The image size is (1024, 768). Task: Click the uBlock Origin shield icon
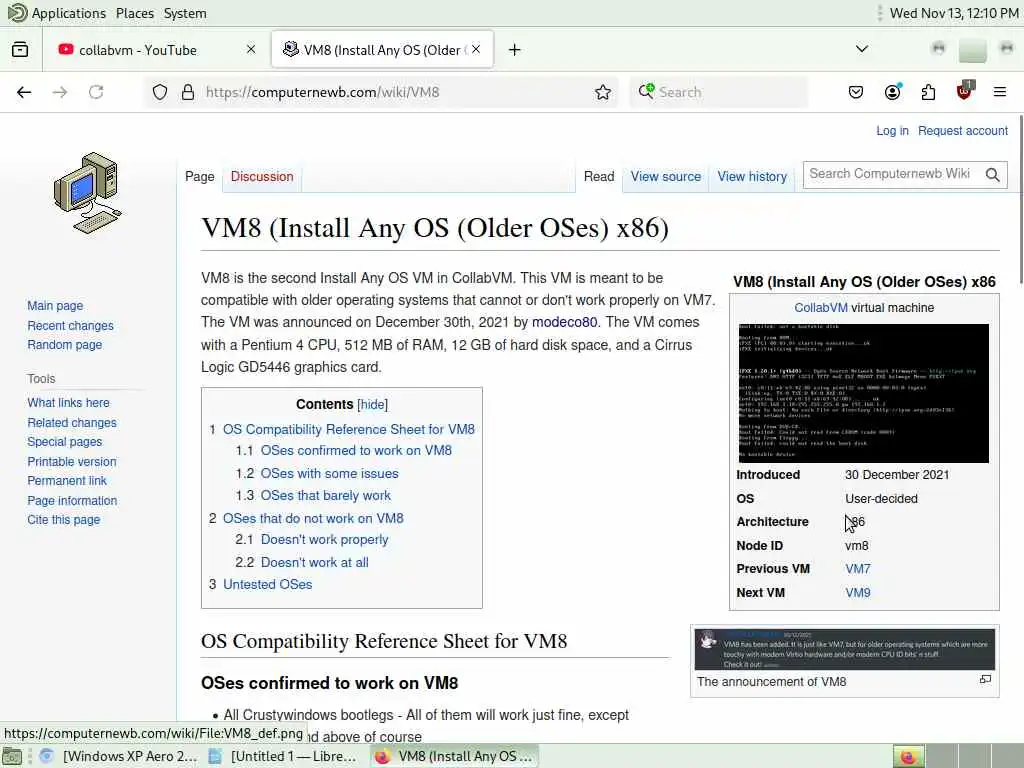pyautogui.click(x=965, y=91)
